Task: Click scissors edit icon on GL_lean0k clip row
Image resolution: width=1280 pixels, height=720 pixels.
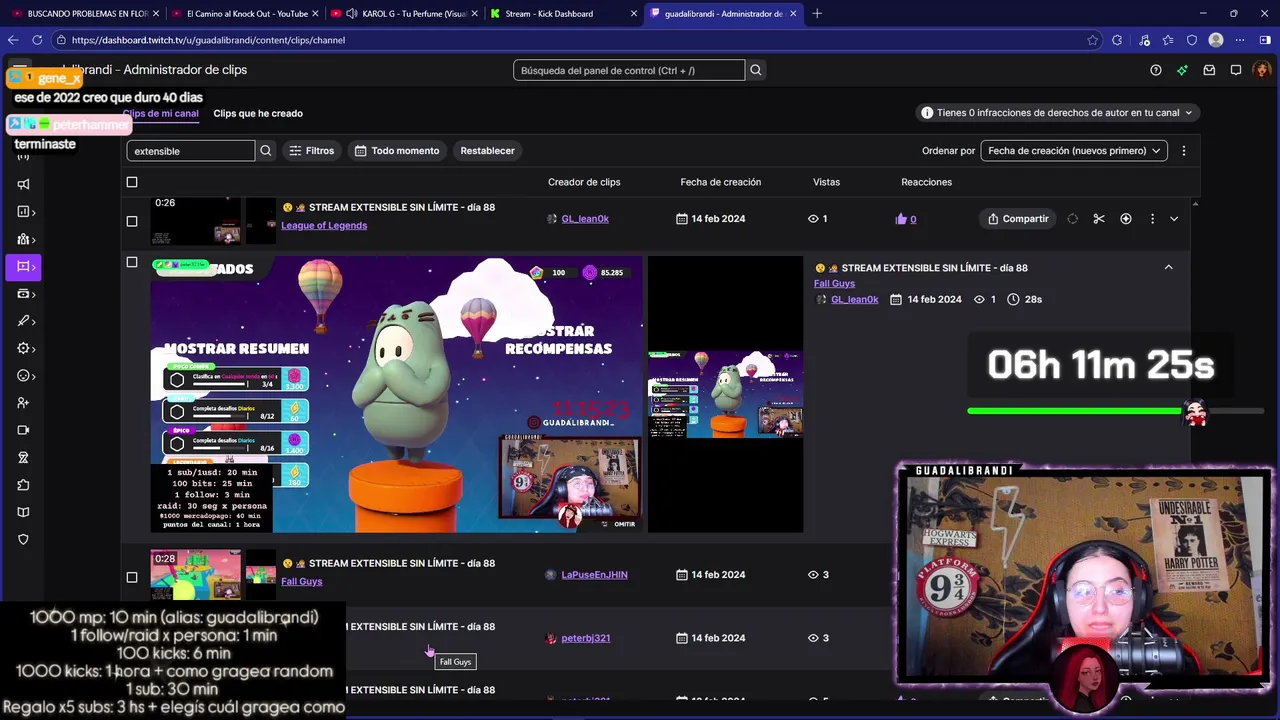Action: pos(1099,219)
